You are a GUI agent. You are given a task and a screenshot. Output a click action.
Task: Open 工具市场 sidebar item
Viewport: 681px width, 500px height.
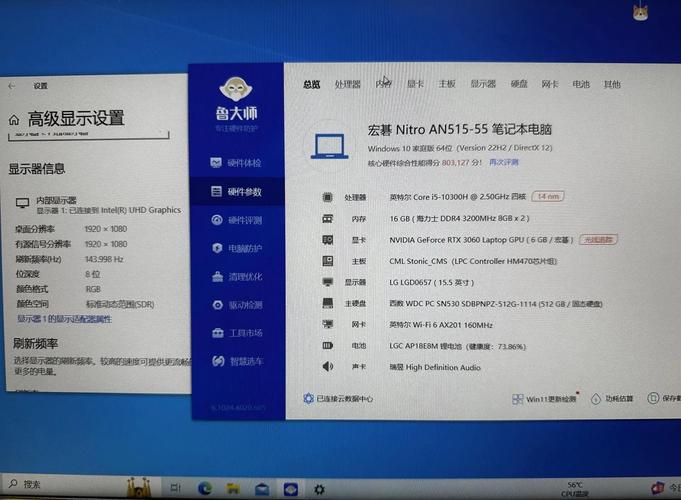[x=238, y=333]
